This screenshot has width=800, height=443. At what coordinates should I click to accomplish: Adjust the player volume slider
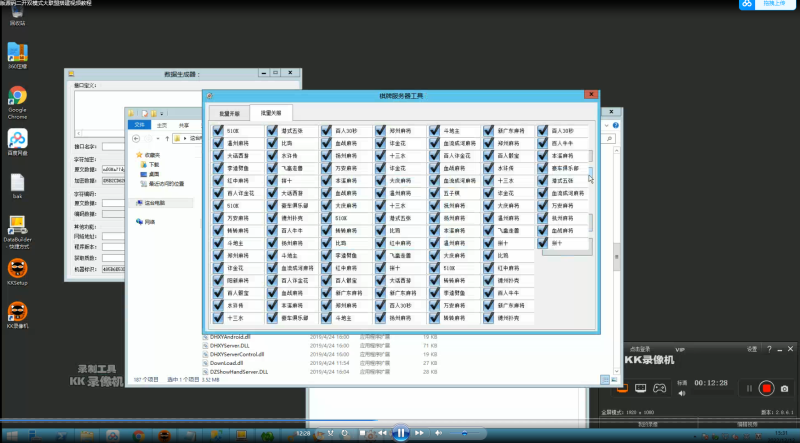pos(466,433)
